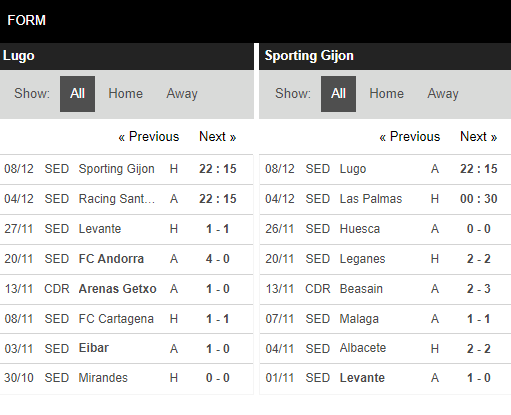The height and width of the screenshot is (415, 511).
Task: Switch Lugo form to Home matches
Action: (125, 94)
